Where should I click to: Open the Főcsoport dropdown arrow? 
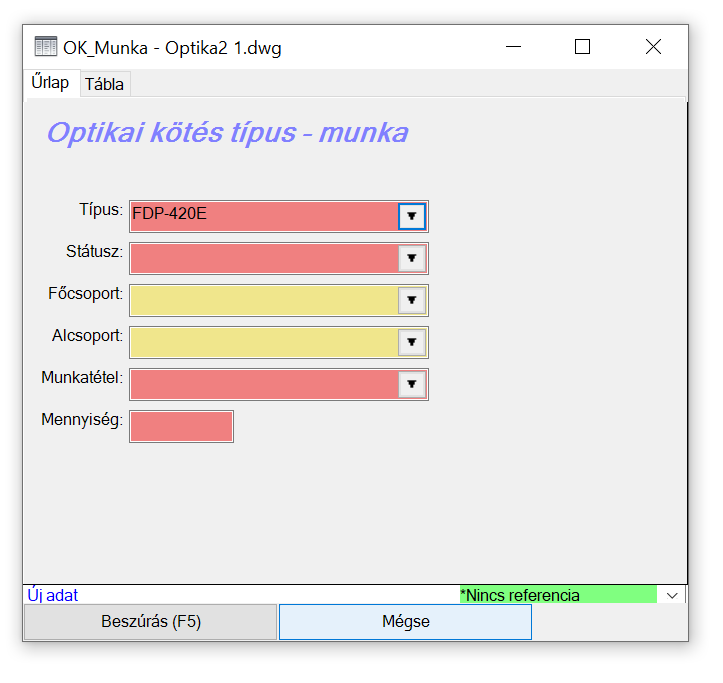pos(412,300)
